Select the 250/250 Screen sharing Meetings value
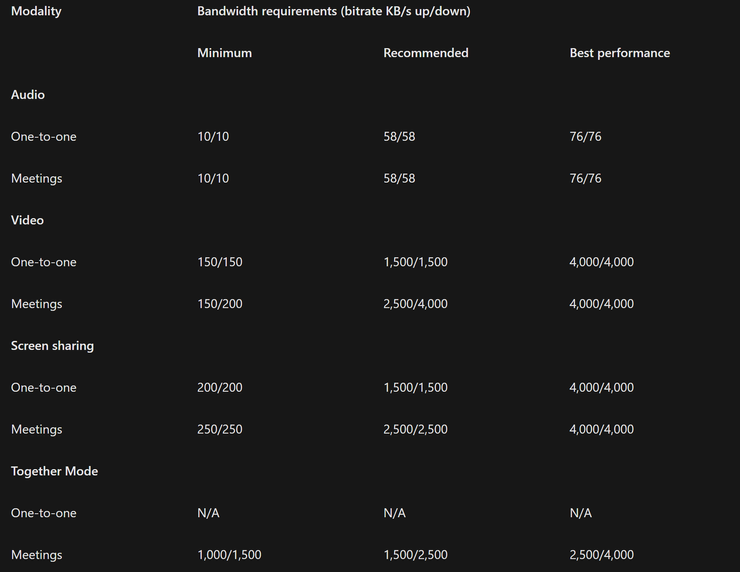Screen dimensions: 740x572 pos(220,430)
